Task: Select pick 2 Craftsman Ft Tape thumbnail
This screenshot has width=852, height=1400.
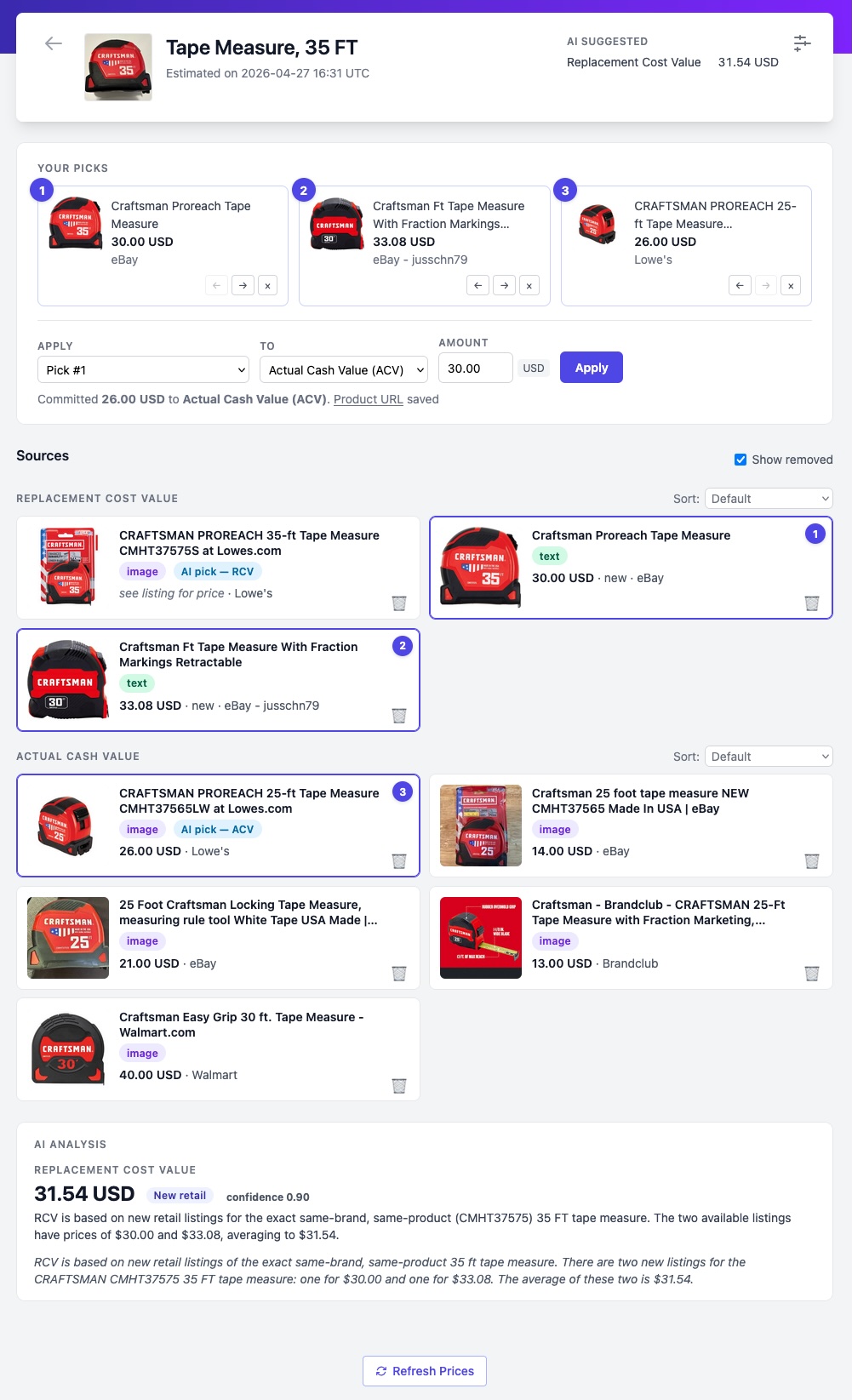Action: 337,223
